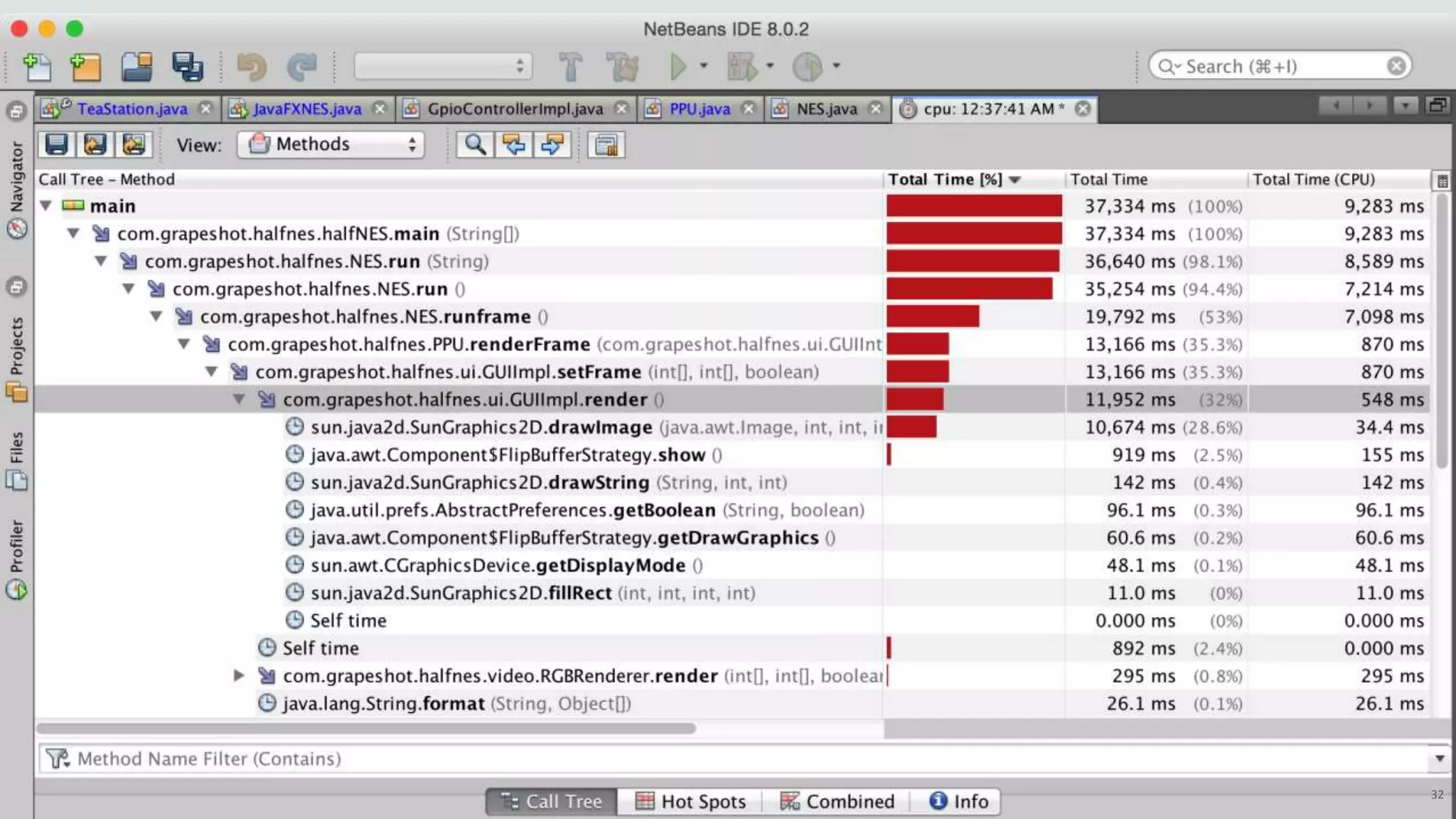The height and width of the screenshot is (819, 1456).
Task: Switch to the Combined view
Action: coord(837,801)
